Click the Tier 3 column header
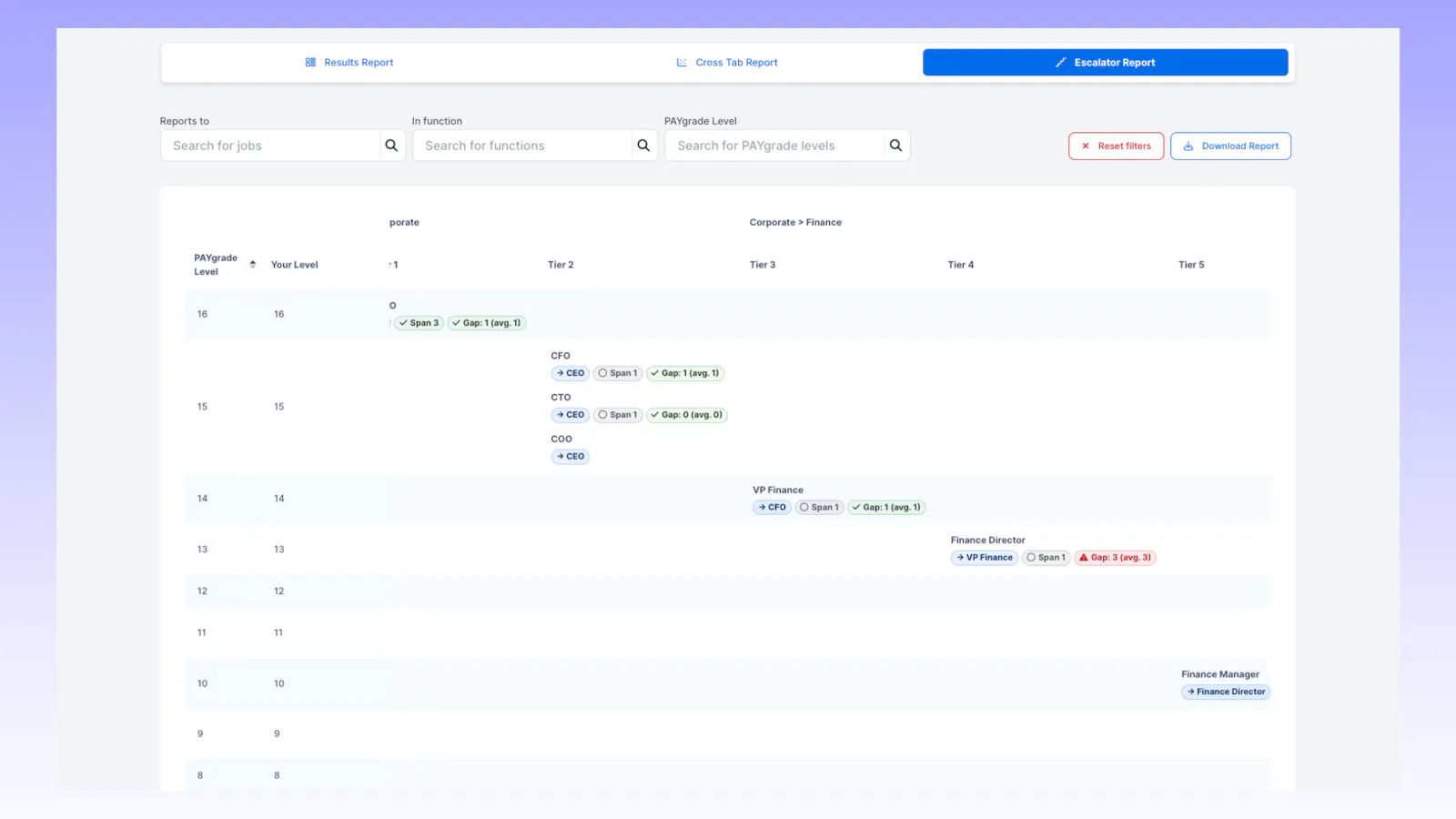Image resolution: width=1456 pixels, height=819 pixels. 763,265
